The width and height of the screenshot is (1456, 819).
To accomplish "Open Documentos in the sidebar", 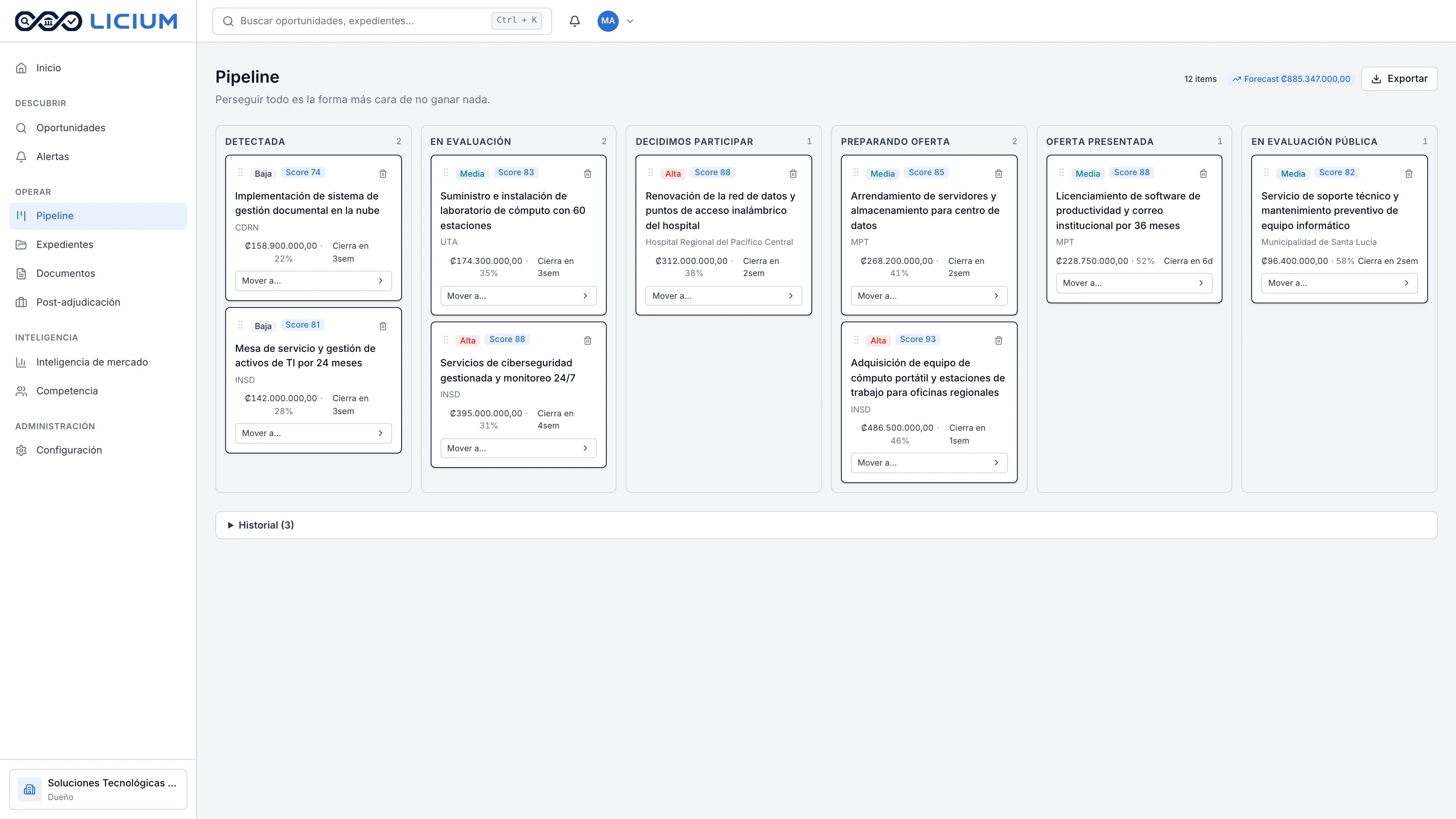I will [98, 273].
